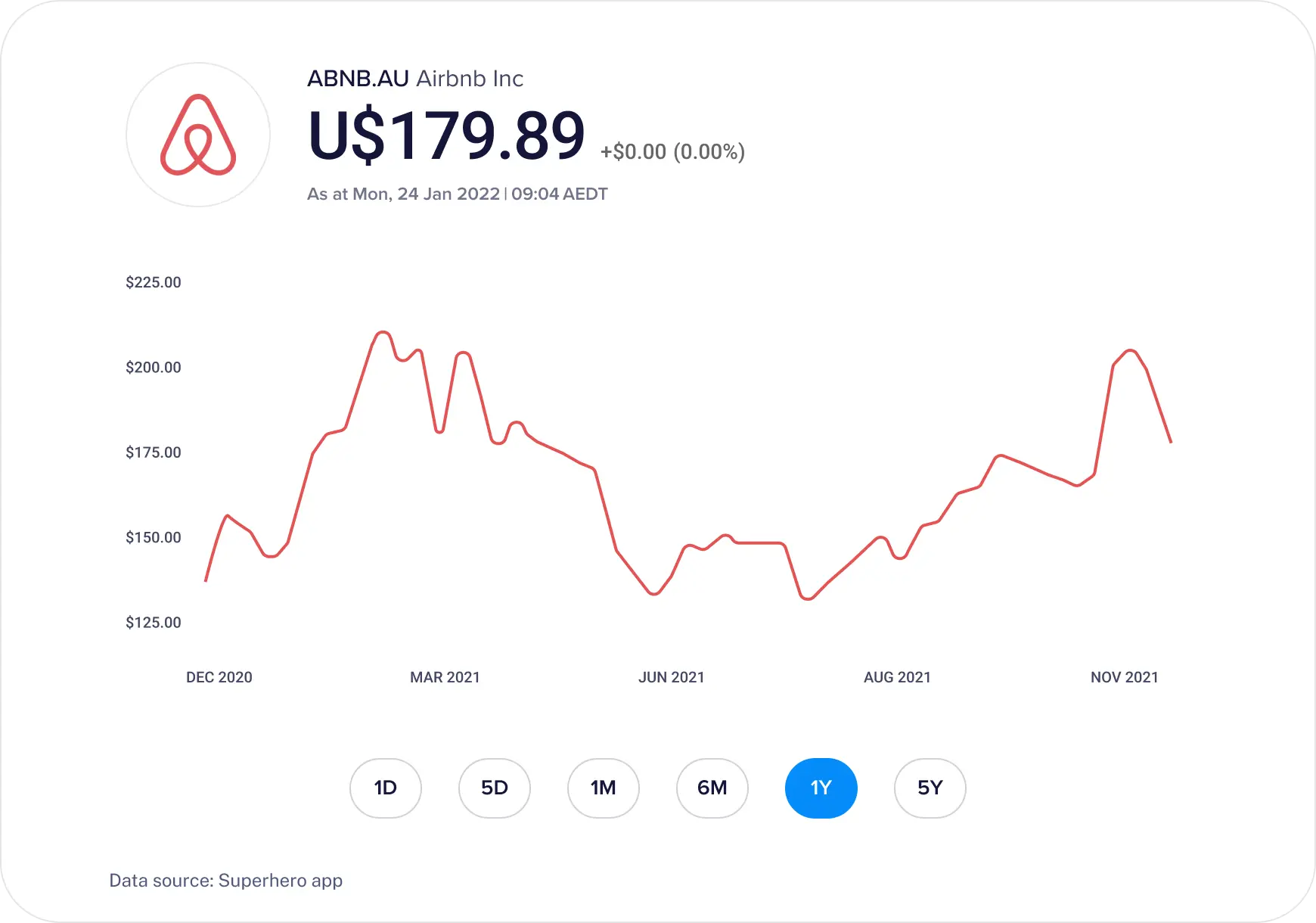Click the NOV 2021 axis marker
The height and width of the screenshot is (923, 1316).
1124,677
